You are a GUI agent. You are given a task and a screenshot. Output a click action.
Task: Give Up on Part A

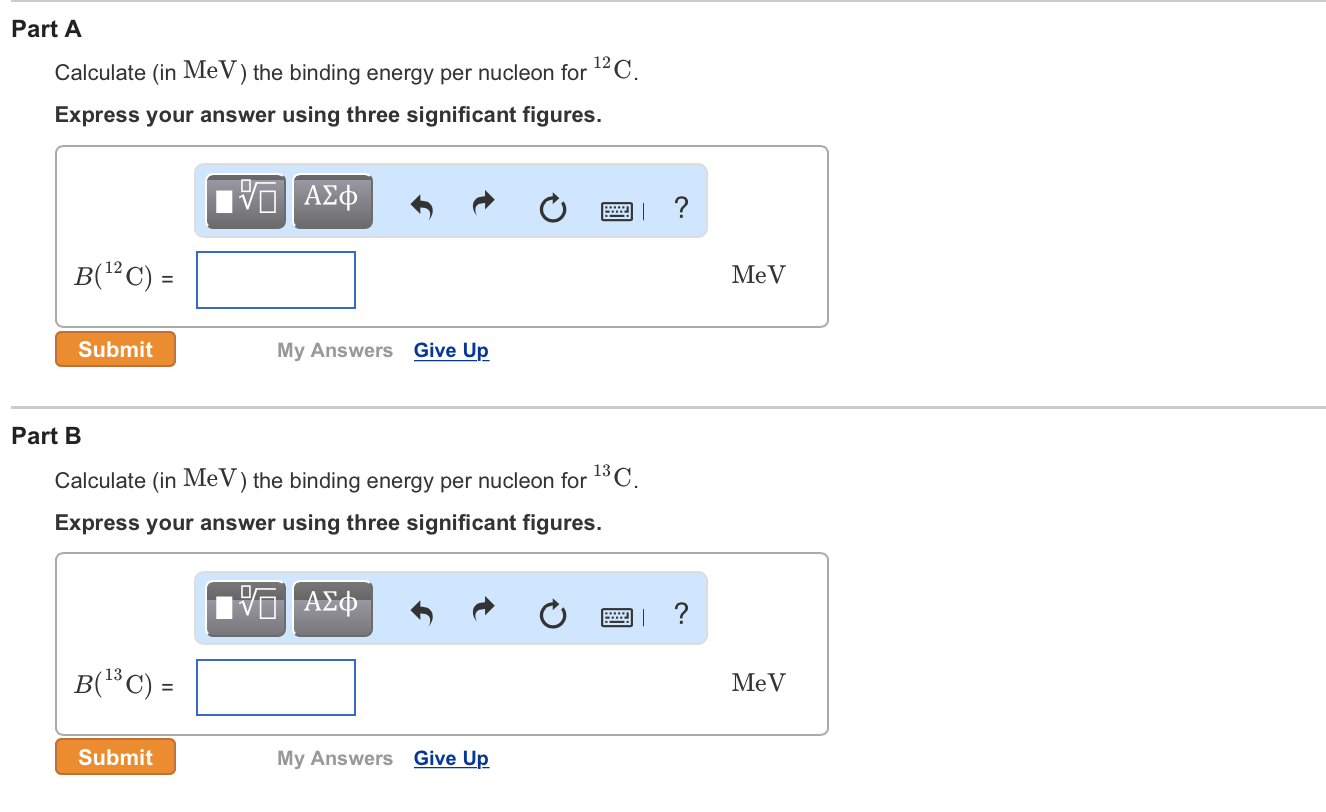(451, 350)
